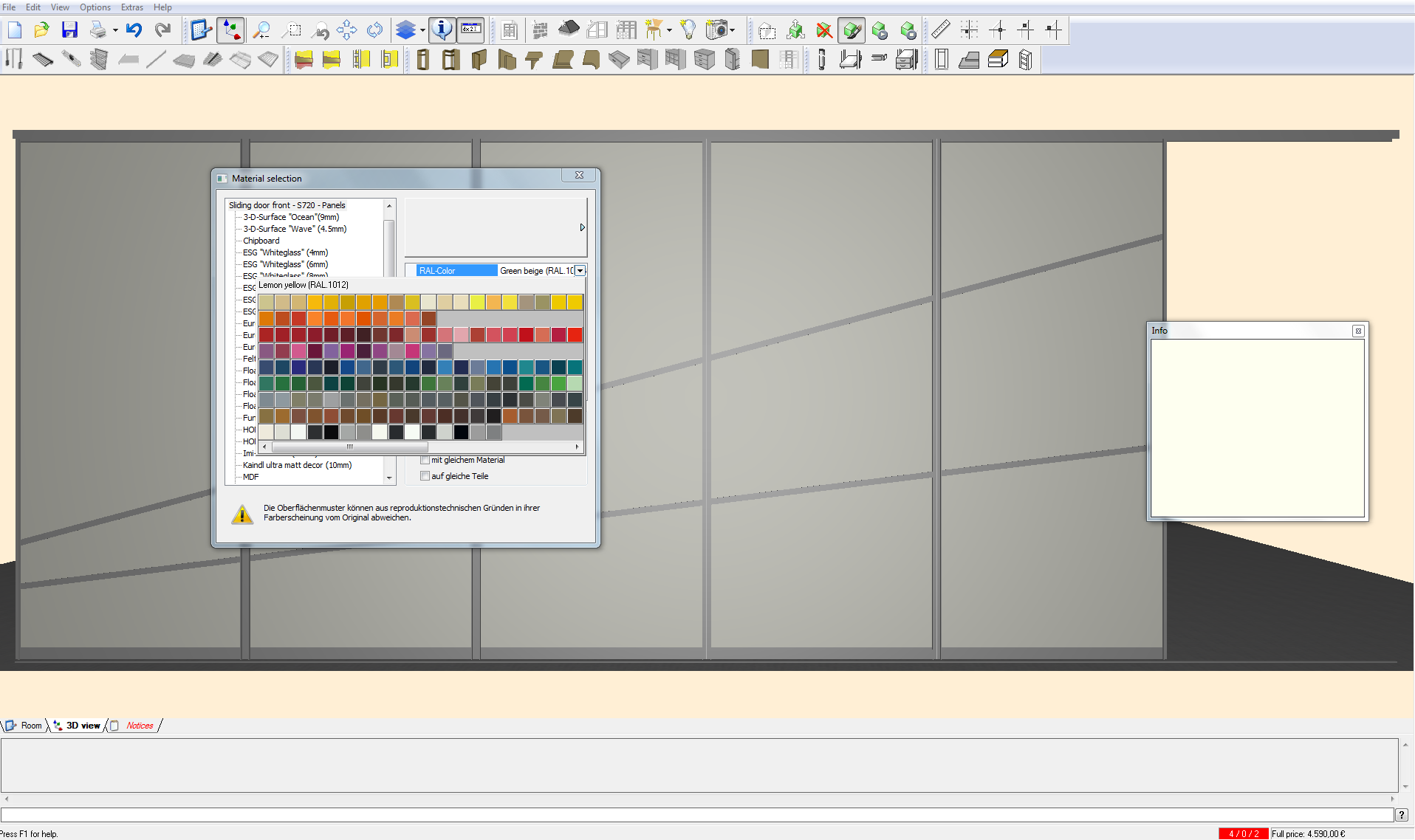Select the material assignment brush tool
This screenshot has width=1415, height=840.
[x=852, y=30]
